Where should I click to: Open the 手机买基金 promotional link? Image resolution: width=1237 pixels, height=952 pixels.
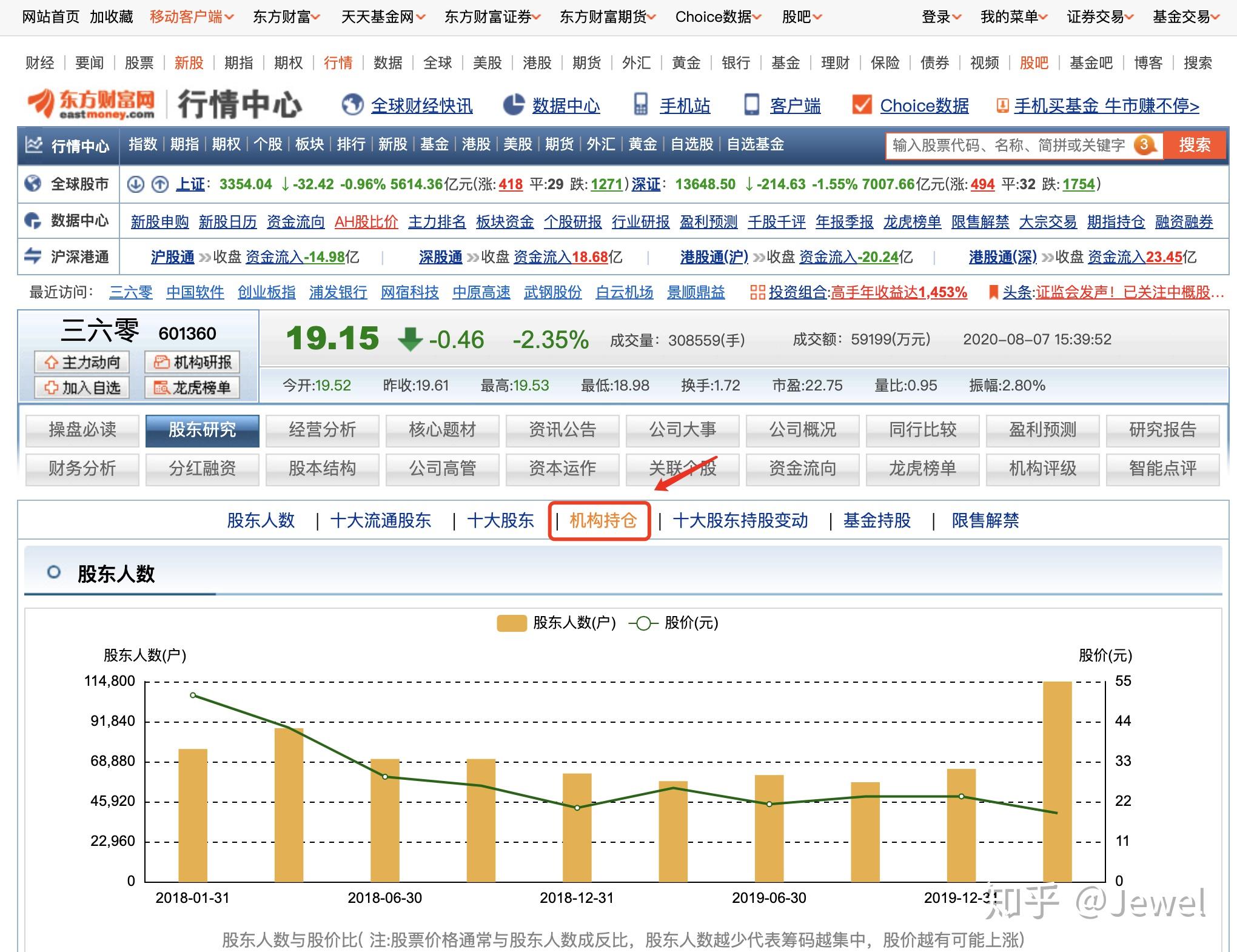tap(1107, 106)
